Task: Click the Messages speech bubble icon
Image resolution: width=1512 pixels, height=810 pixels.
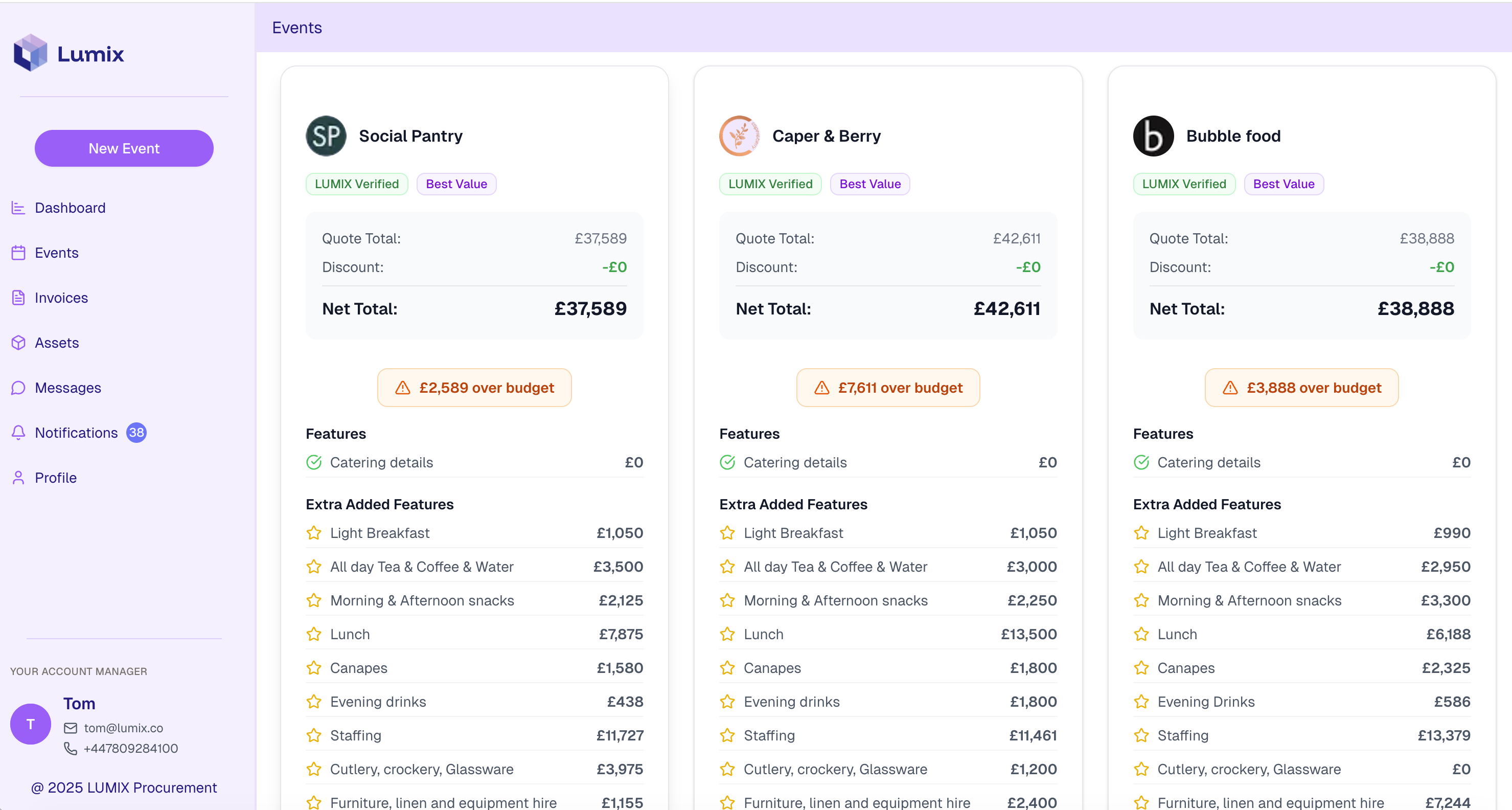Action: [18, 388]
